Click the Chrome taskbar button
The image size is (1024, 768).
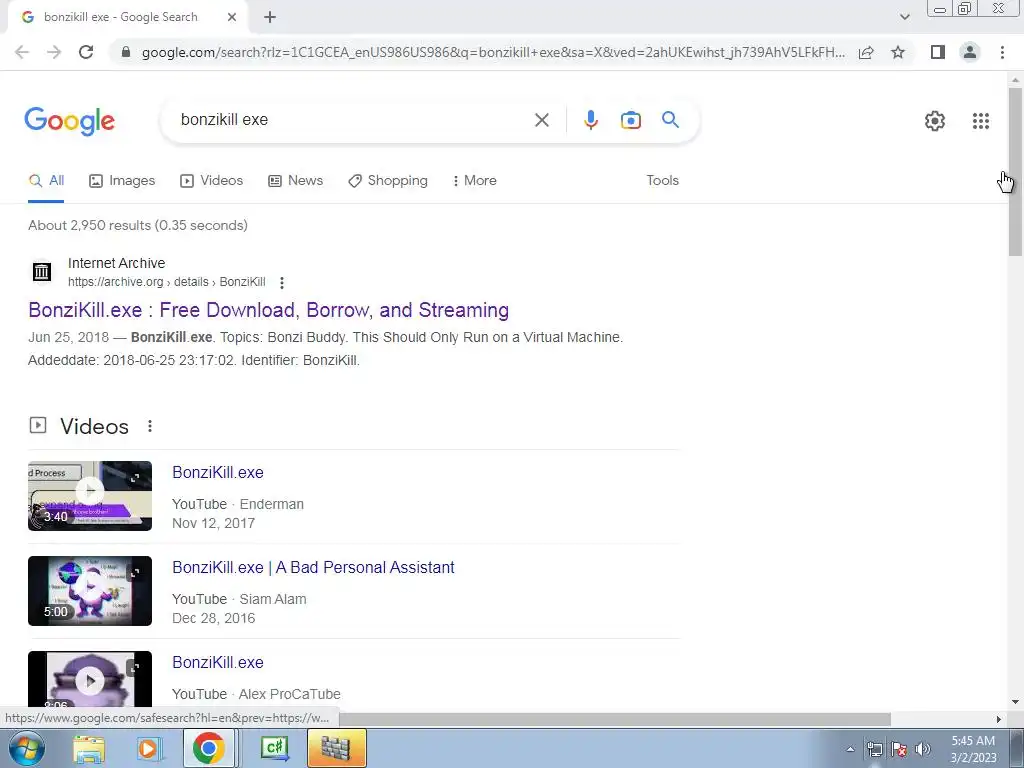click(x=208, y=748)
